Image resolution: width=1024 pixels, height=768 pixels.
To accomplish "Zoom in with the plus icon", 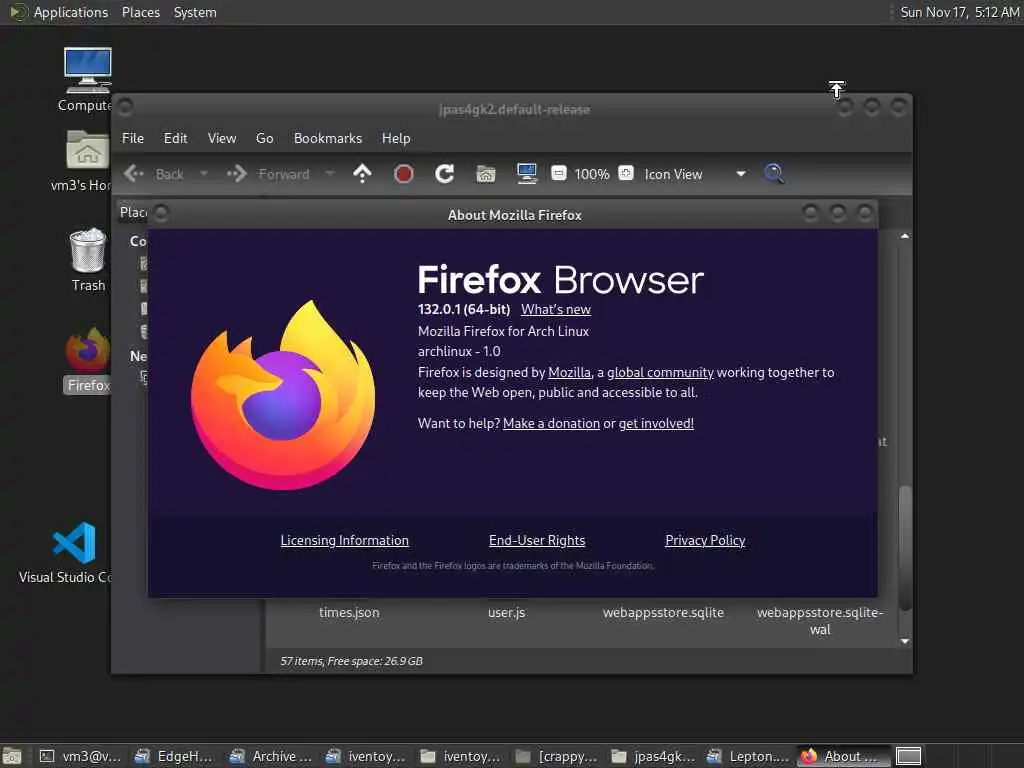I will 626,173.
